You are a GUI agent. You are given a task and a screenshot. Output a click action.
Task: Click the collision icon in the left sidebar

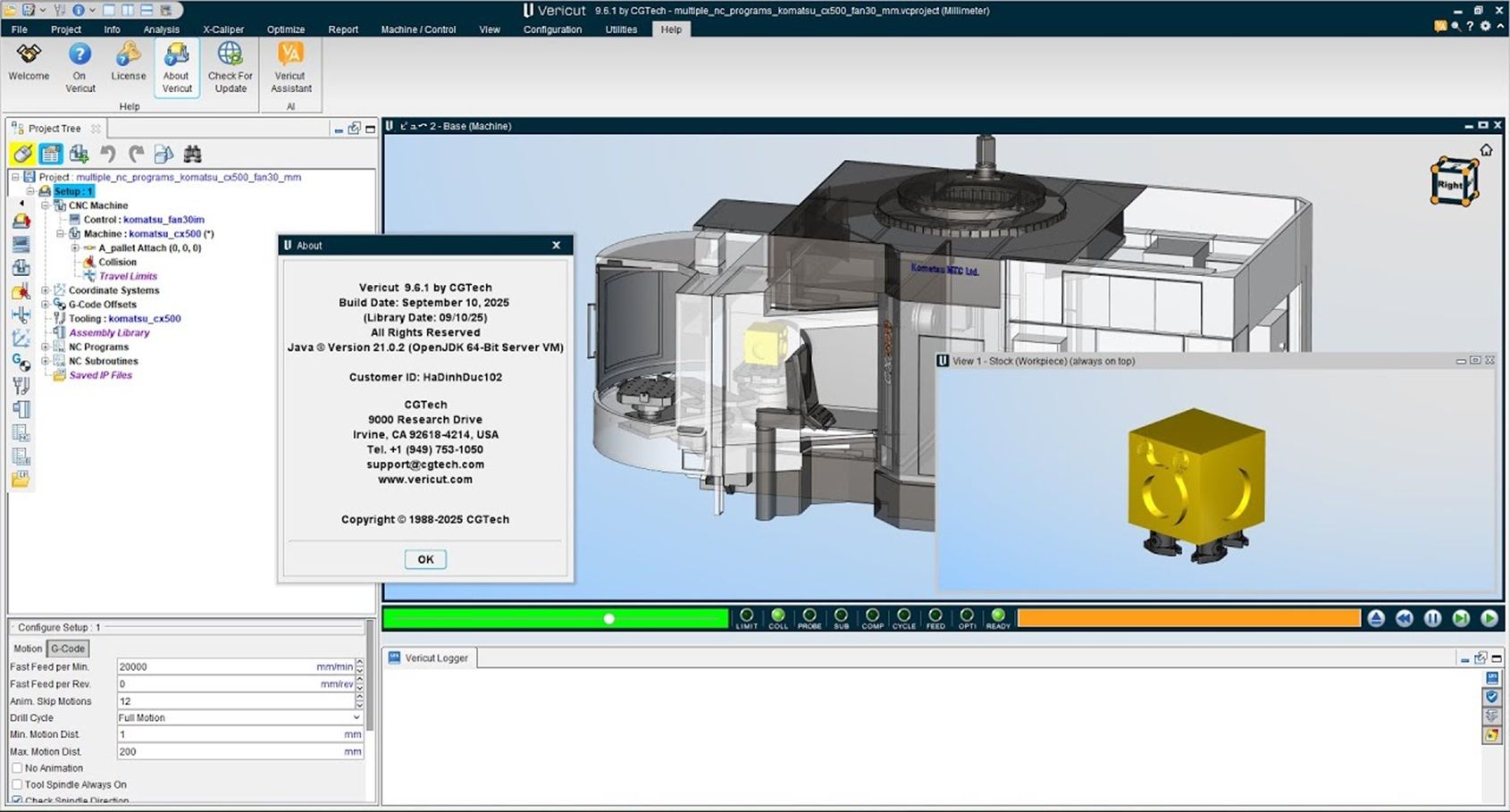coord(21,291)
